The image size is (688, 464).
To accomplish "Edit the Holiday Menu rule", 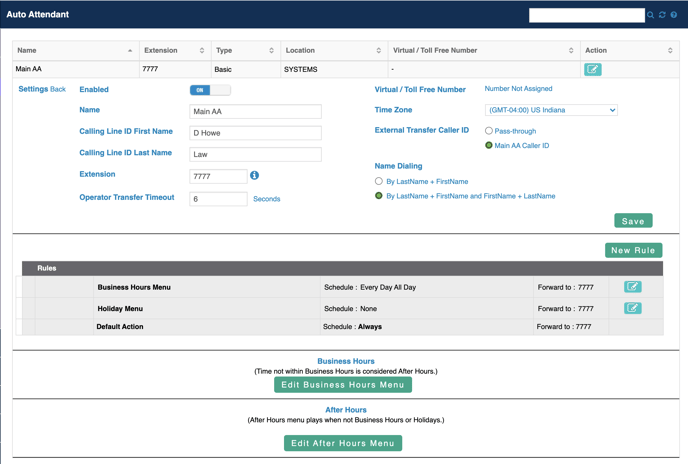I will pyautogui.click(x=632, y=308).
